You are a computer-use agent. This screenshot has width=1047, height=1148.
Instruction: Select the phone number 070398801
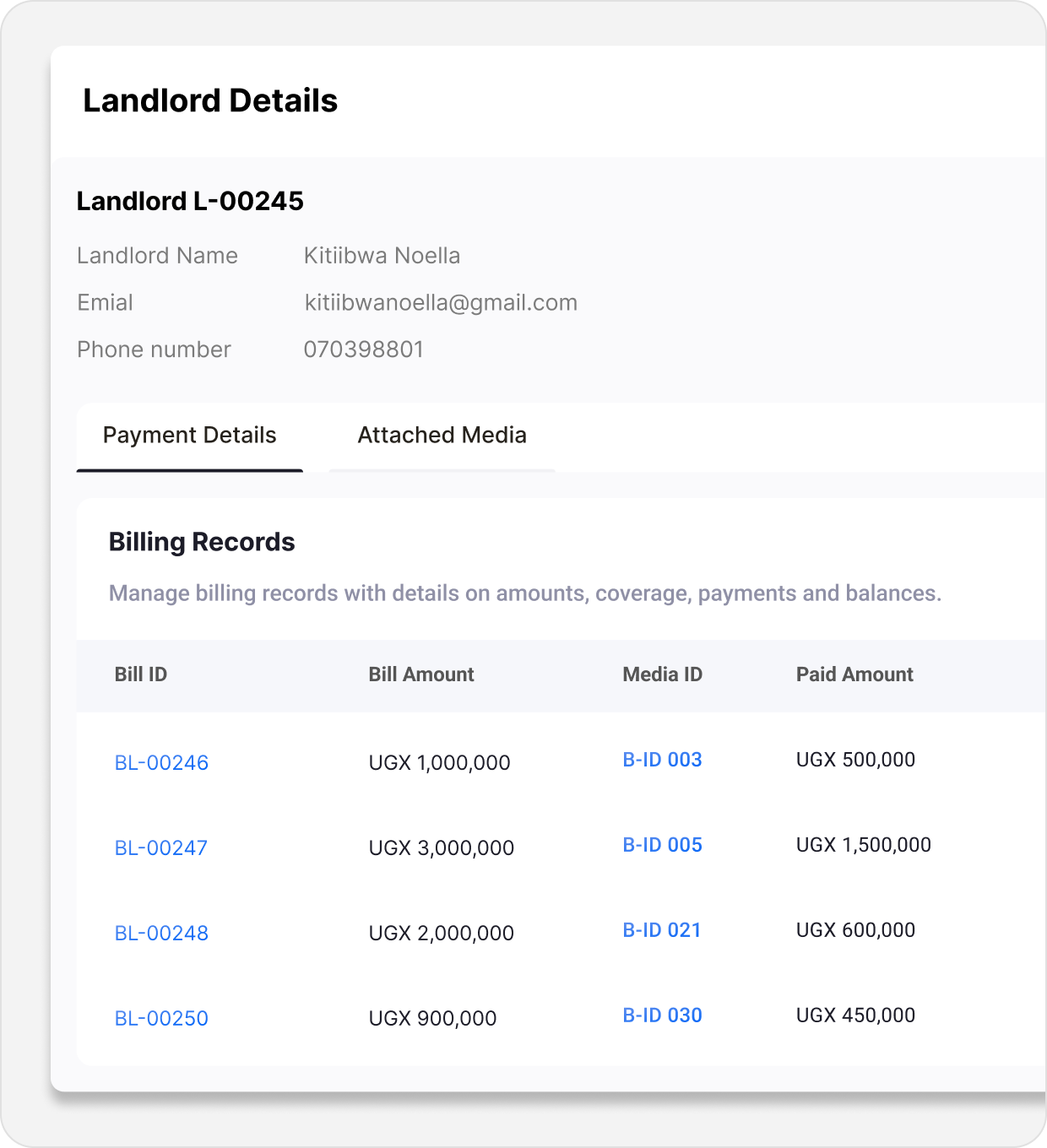[x=363, y=349]
